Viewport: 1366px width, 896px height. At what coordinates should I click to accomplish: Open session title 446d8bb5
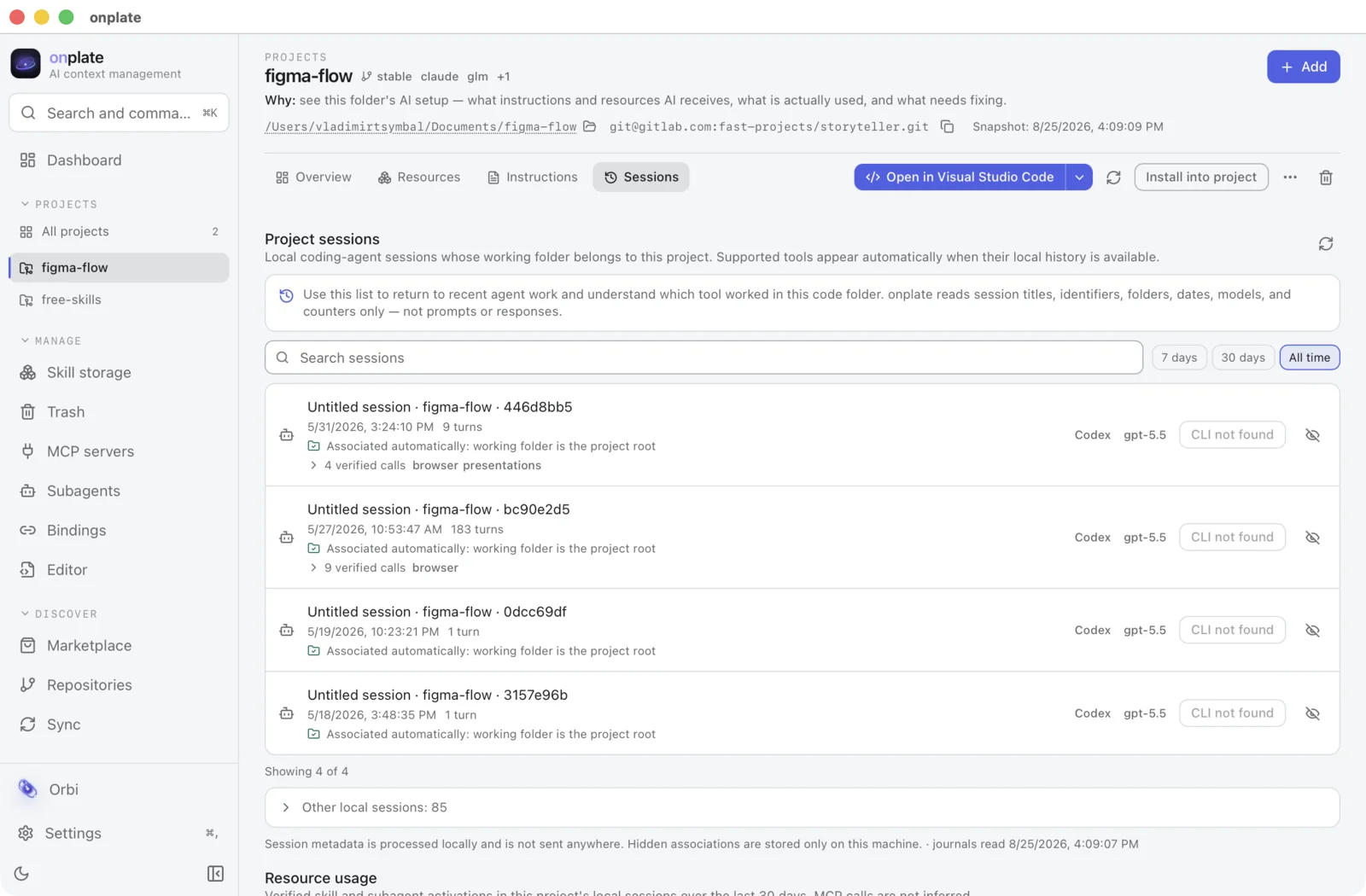[440, 407]
